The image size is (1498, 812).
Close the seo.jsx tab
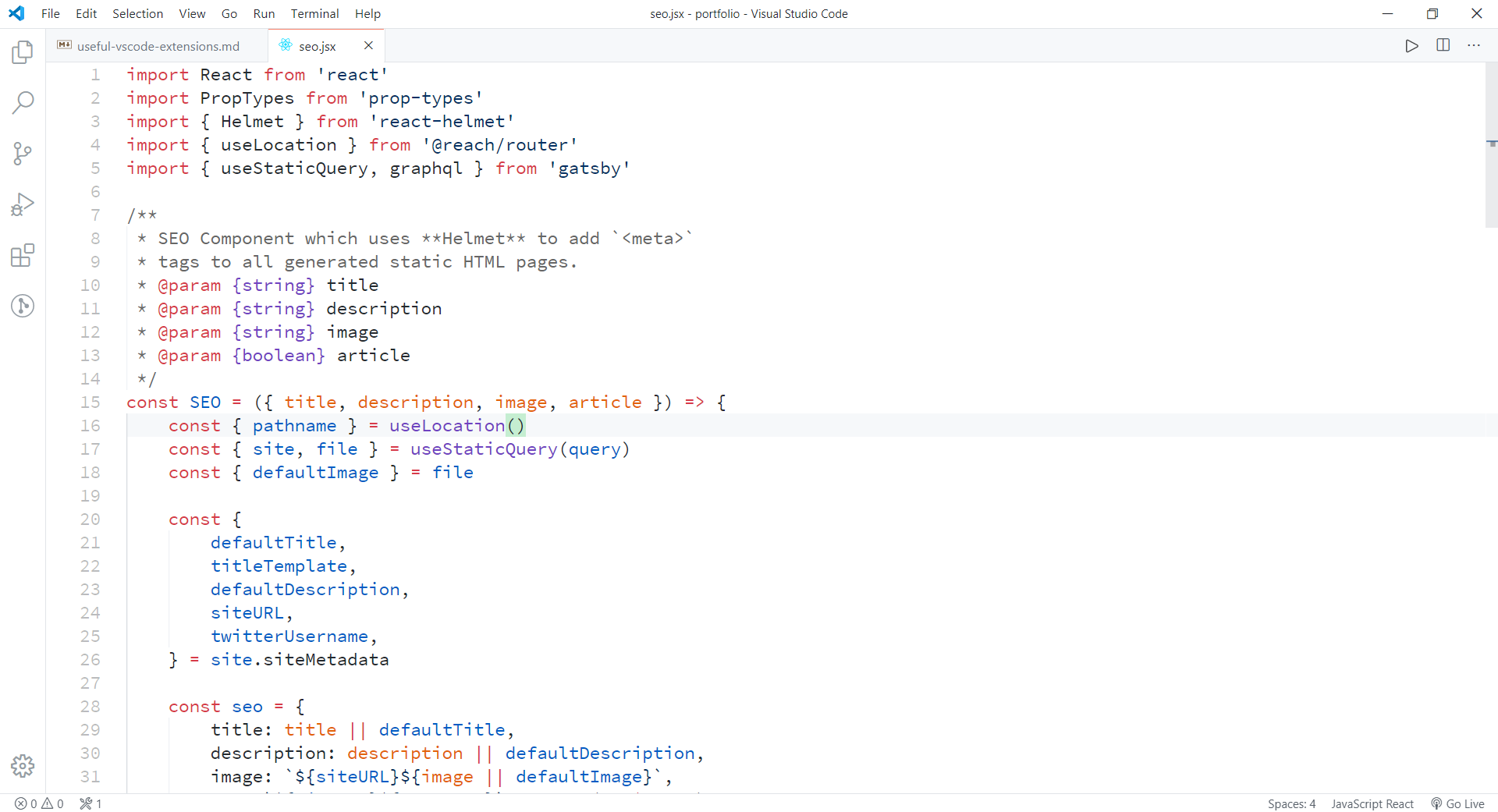pos(368,45)
